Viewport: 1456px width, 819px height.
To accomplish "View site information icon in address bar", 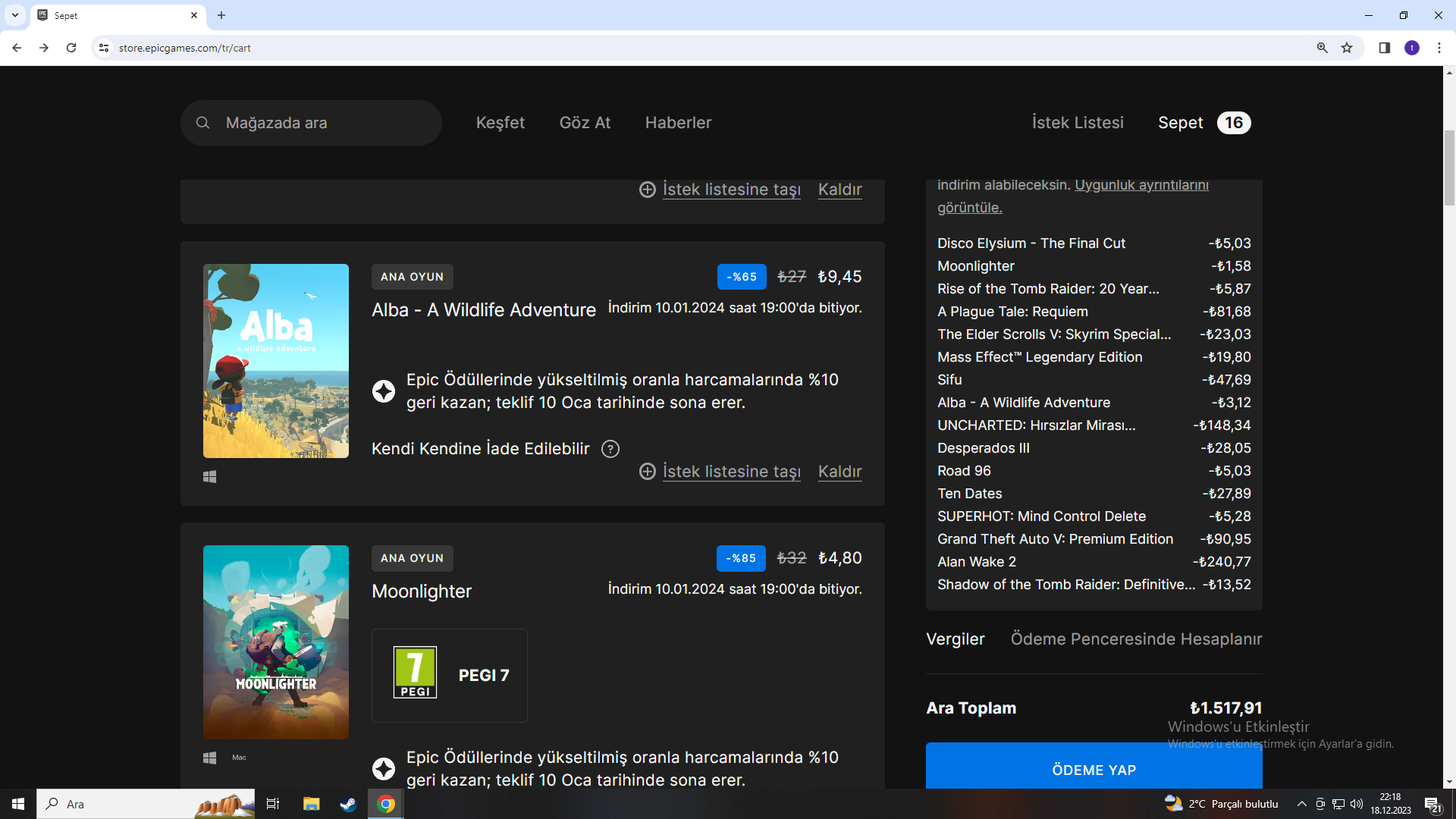I will (x=104, y=48).
